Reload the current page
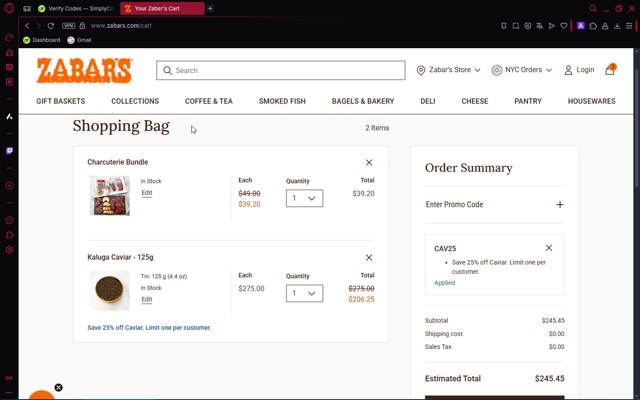Image resolution: width=640 pixels, height=400 pixels. click(51, 26)
